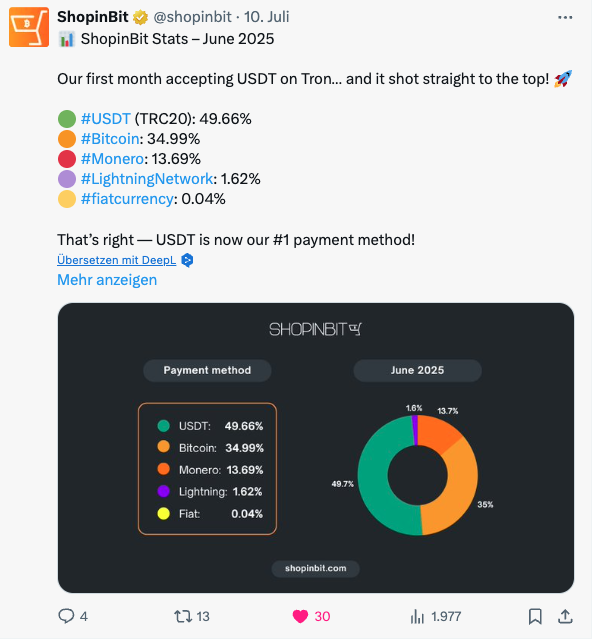Share the post via upload arrow icon
The width and height of the screenshot is (595, 639).
coord(565,616)
